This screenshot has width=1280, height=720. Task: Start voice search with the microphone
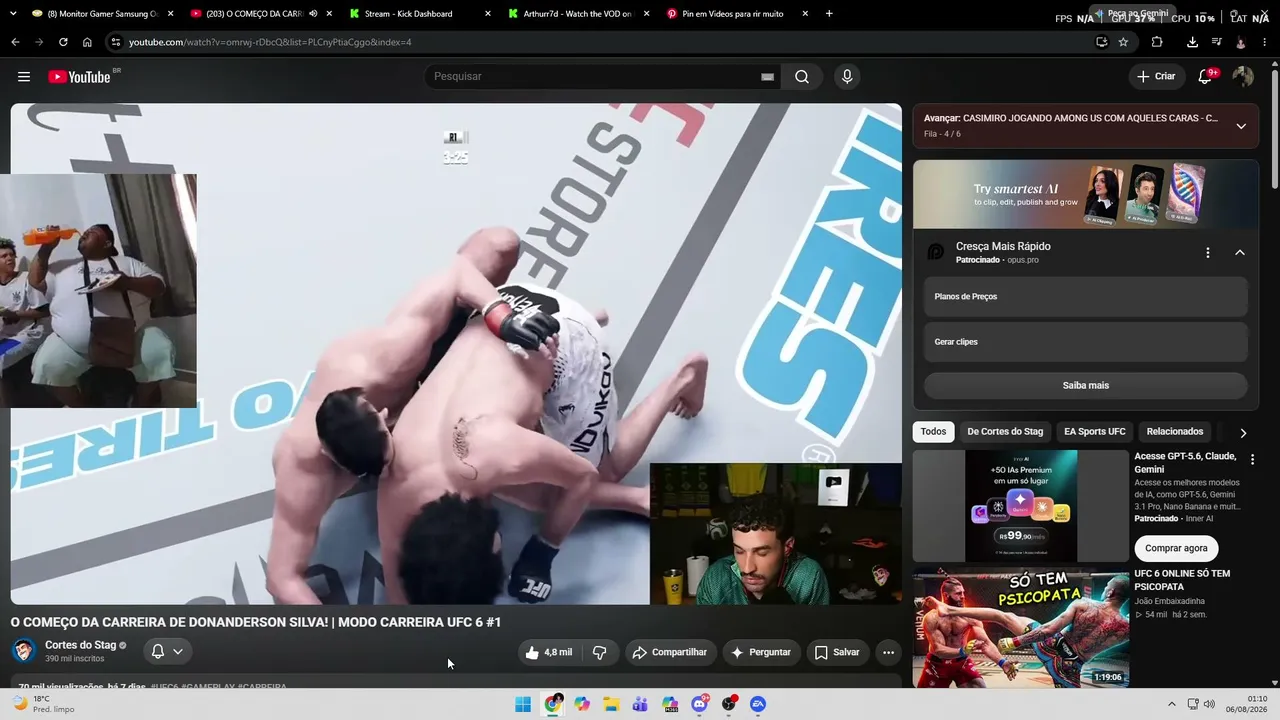tap(847, 77)
